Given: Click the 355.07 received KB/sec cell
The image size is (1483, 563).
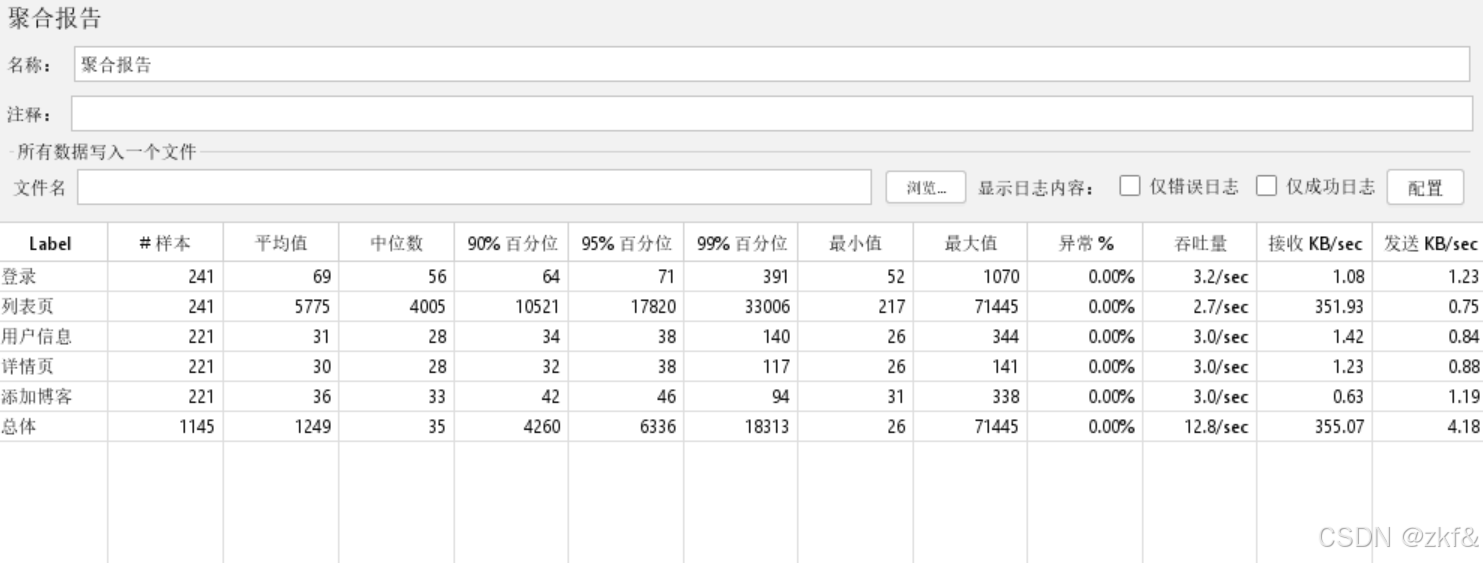Looking at the screenshot, I should 1339,426.
